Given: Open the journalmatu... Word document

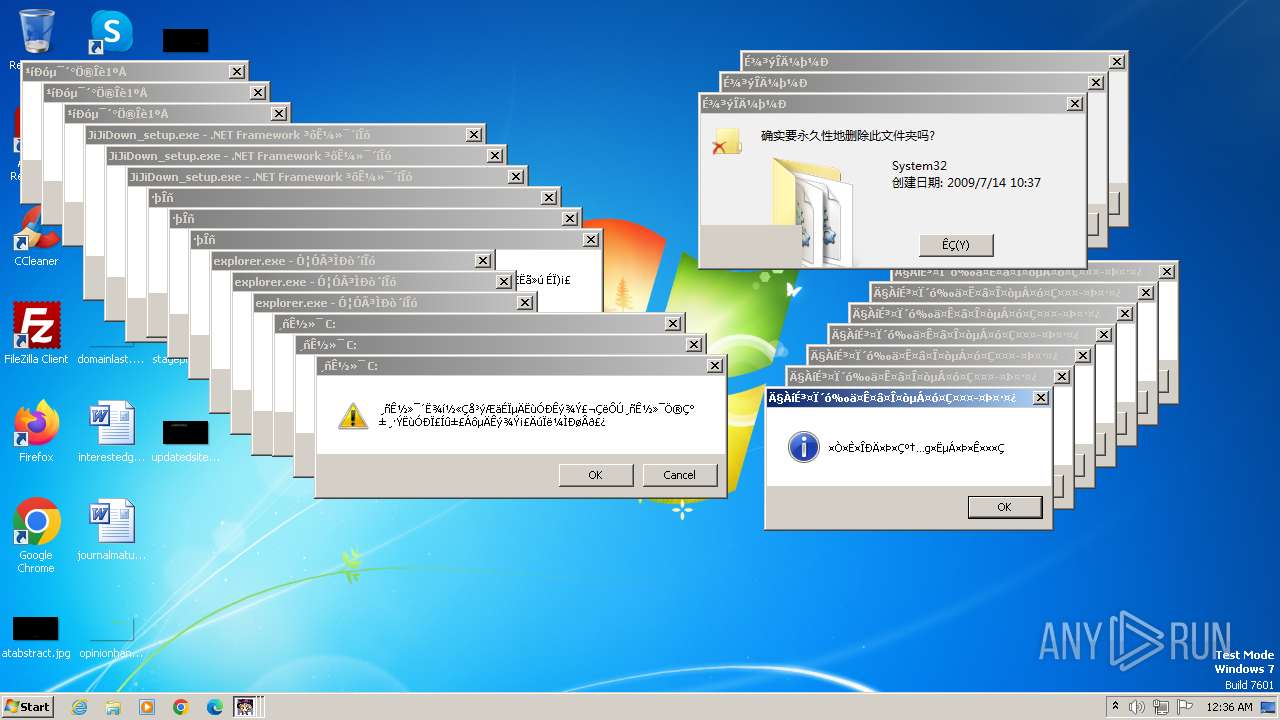Looking at the screenshot, I should (x=111, y=529).
